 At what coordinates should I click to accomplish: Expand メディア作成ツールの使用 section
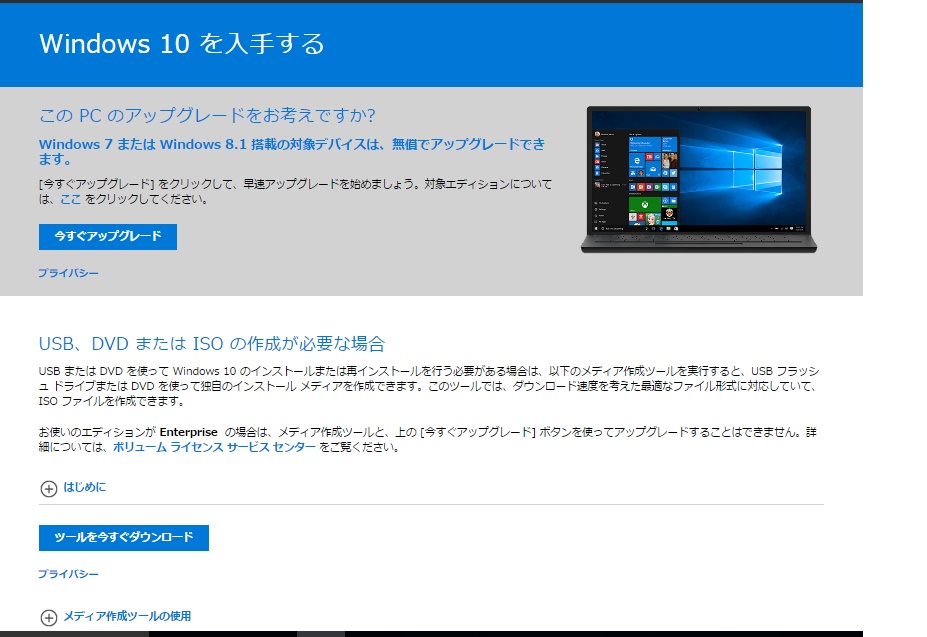(x=127, y=616)
